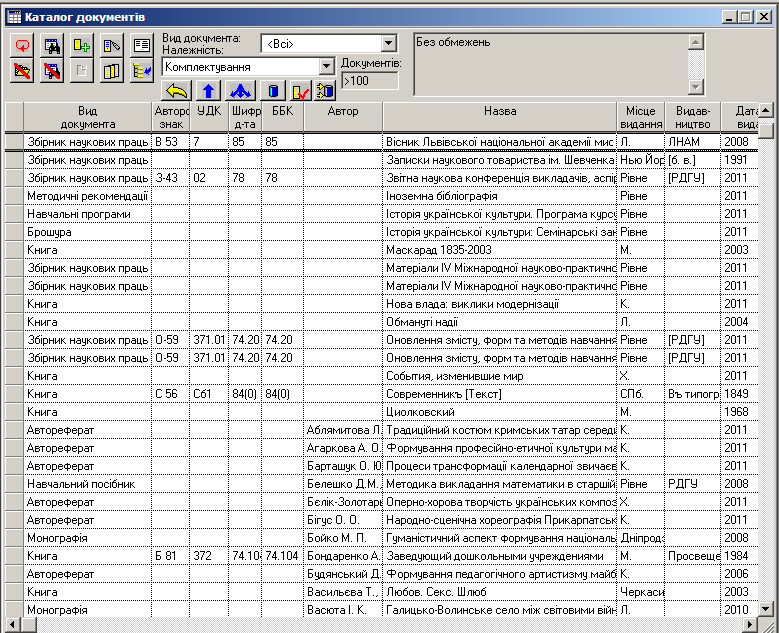Viewport: 779px width, 633px height.
Task: Click the Брошура document type cell
Action: (87, 232)
